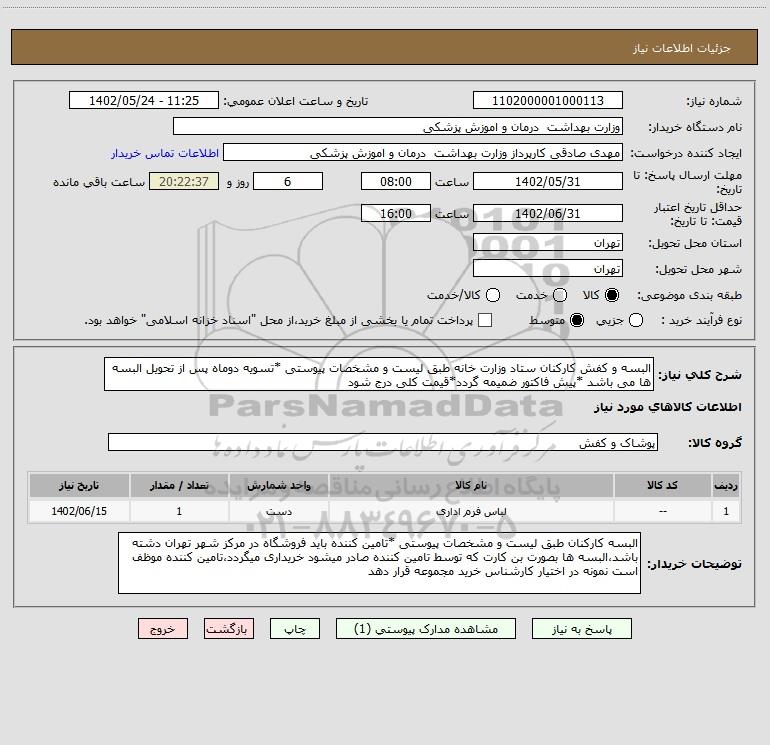770x745 pixels.
Task: Click the goods group field پوشاک و کفش
Action: [383, 442]
